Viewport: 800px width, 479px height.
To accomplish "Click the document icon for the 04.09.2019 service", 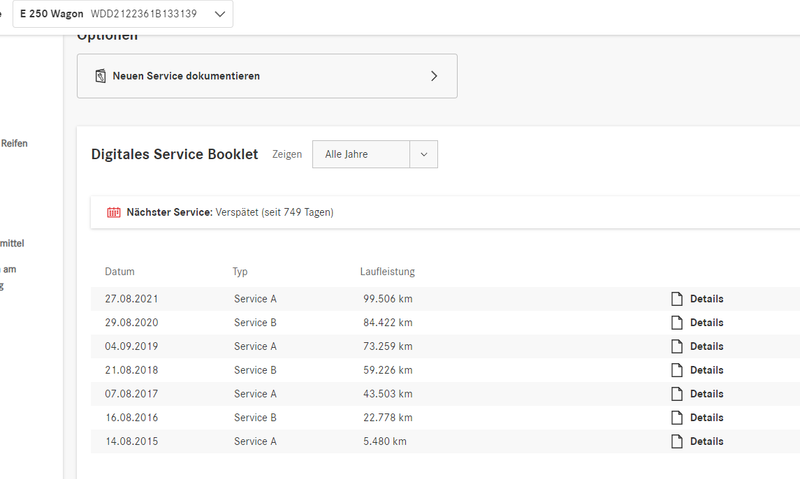I will (x=677, y=346).
